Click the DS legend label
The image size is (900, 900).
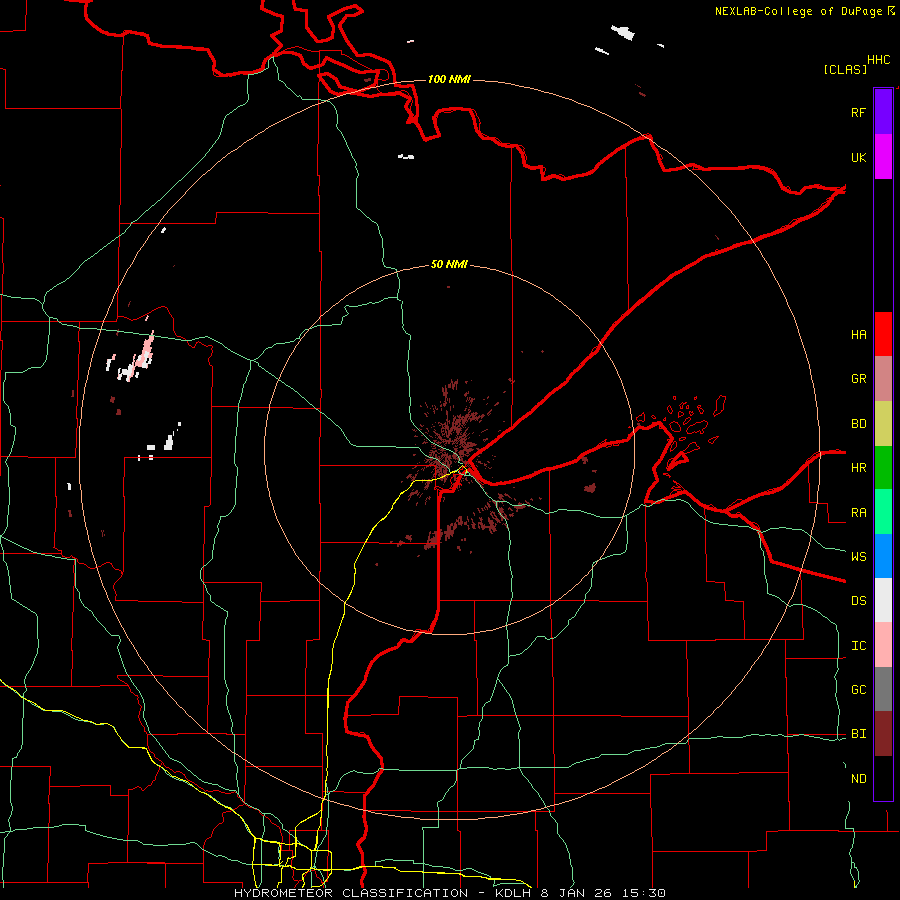pos(859,601)
